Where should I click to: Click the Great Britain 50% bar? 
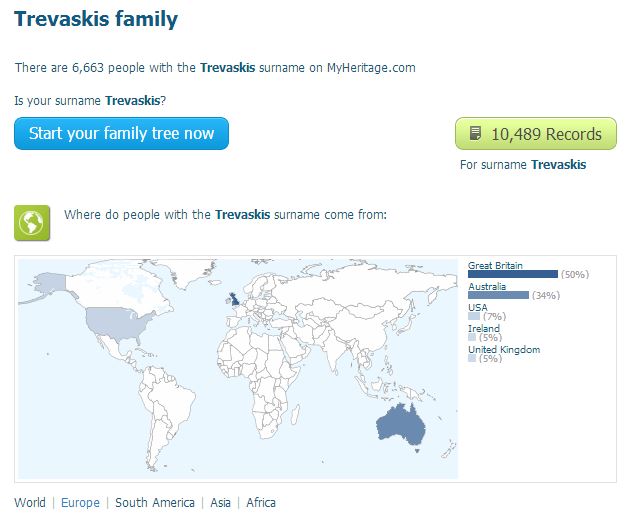pos(513,274)
